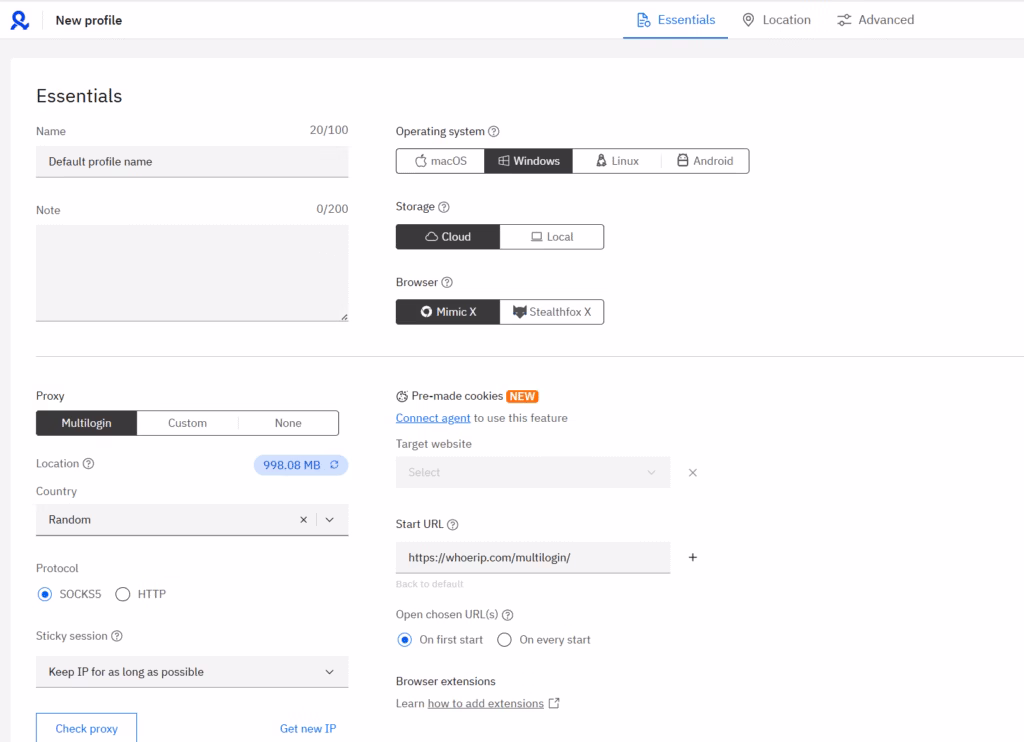Select Linux operating system
This screenshot has height=742, width=1024.
[616, 161]
